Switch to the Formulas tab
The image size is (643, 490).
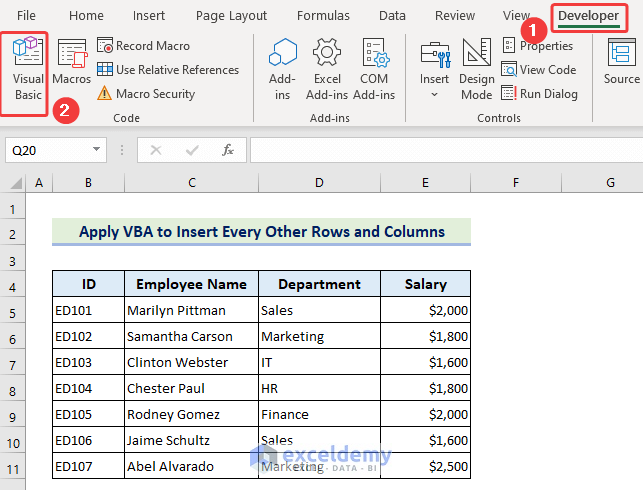click(x=323, y=15)
